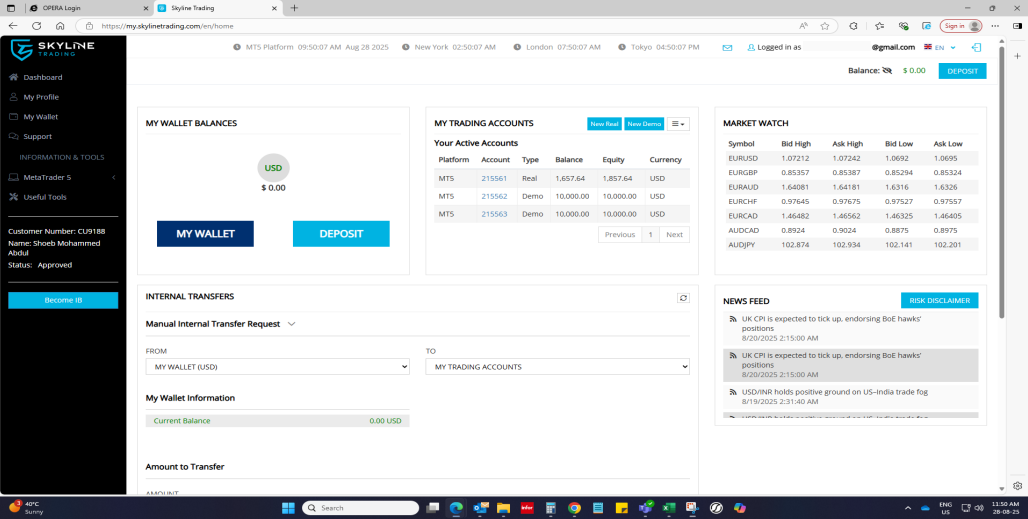This screenshot has height=519, width=1028.
Task: Open account 215561 link
Action: coord(494,178)
